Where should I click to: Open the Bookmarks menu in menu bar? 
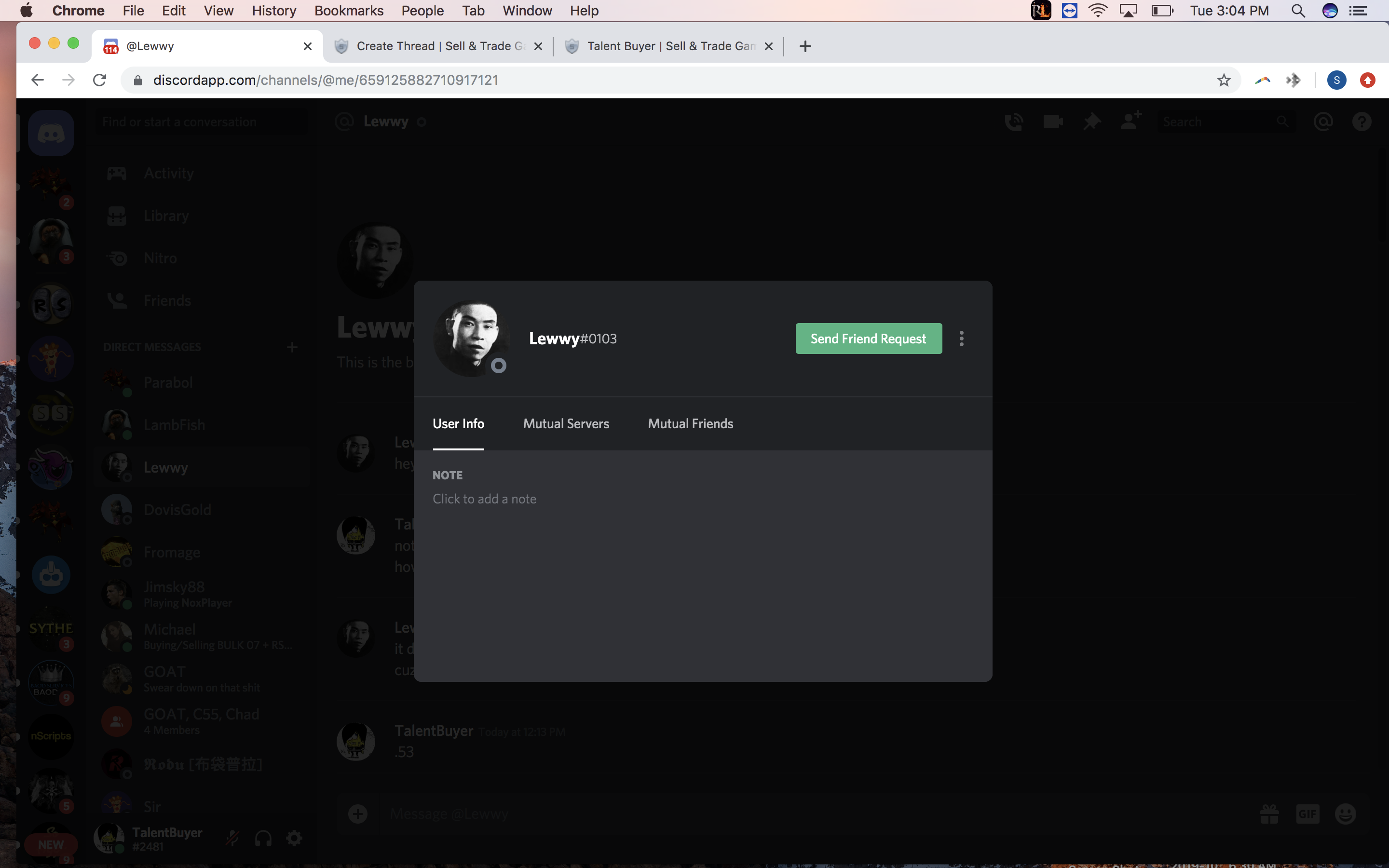pos(349,10)
